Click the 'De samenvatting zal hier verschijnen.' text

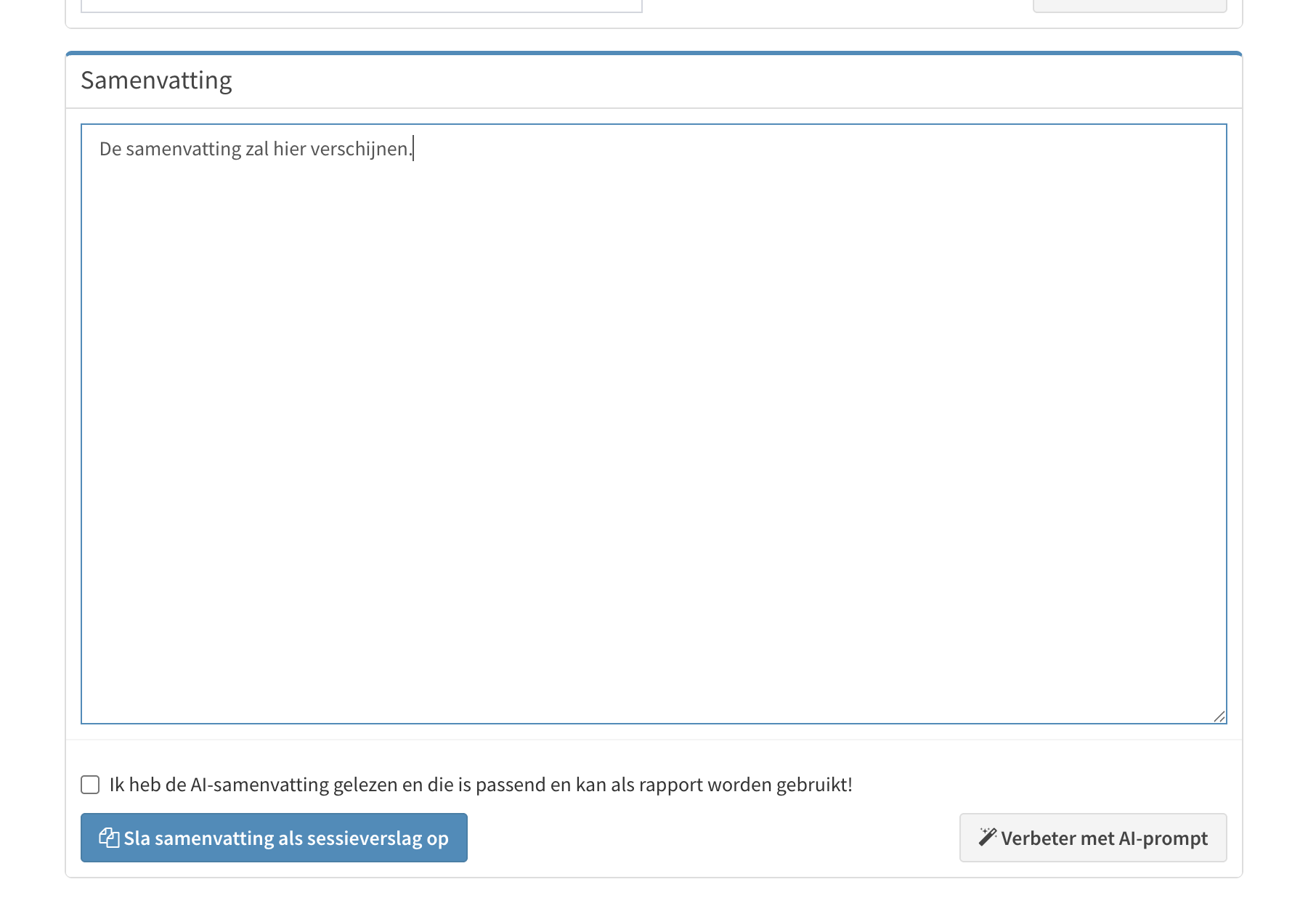pos(256,149)
